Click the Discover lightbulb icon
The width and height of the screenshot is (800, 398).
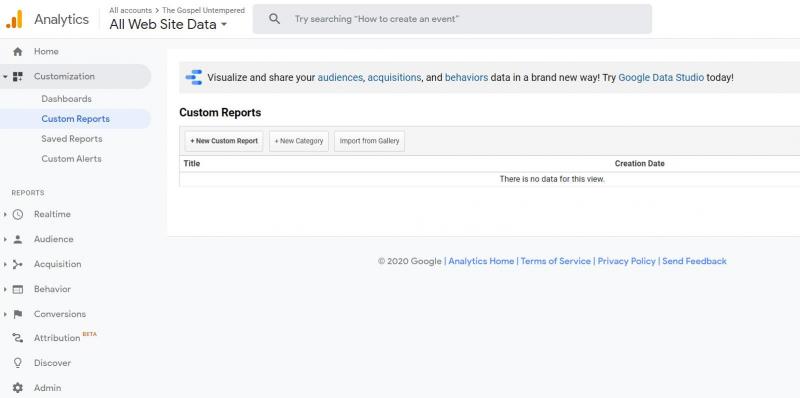[18, 363]
